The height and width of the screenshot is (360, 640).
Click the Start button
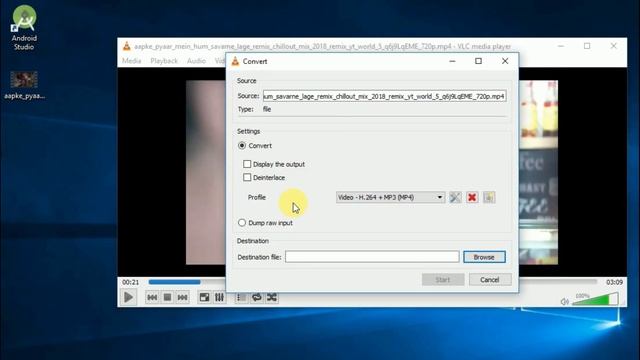pos(443,280)
